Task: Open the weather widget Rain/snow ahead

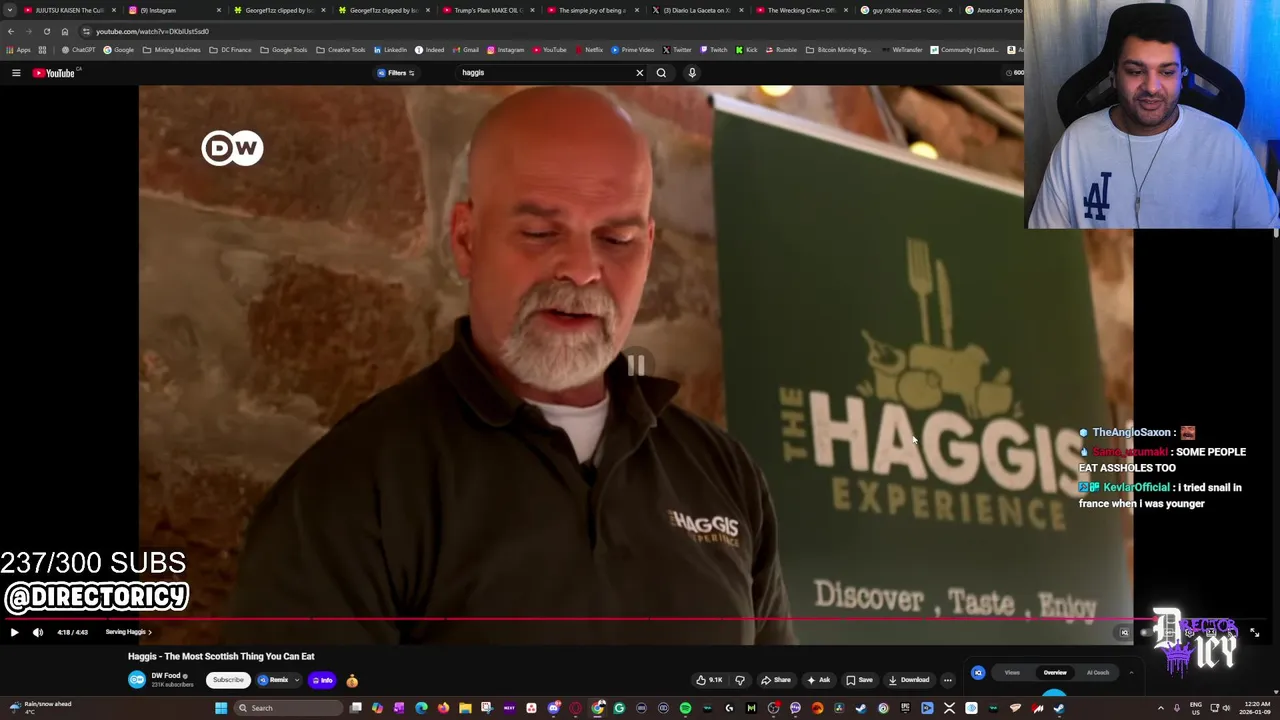Action: pos(40,707)
